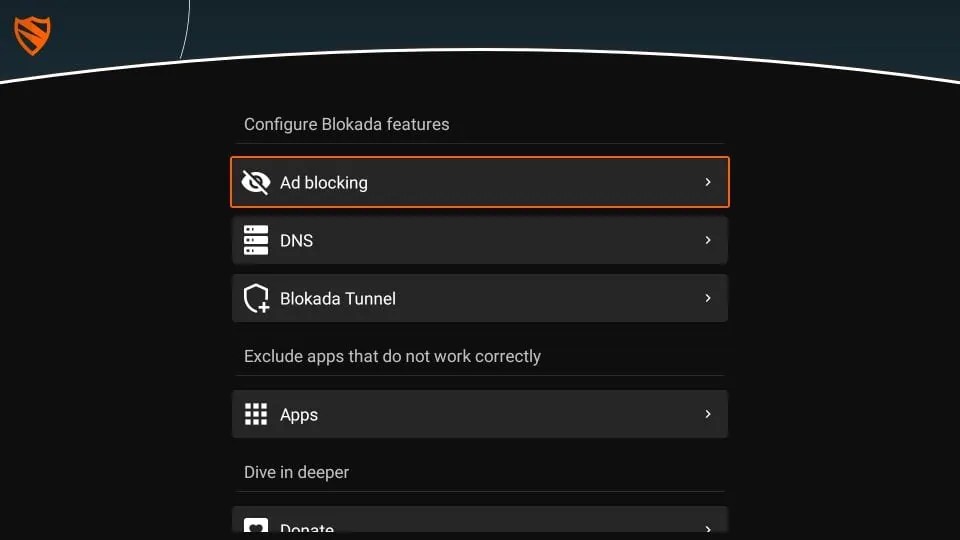
Task: Click the DNS server stack icon
Action: coord(256,240)
